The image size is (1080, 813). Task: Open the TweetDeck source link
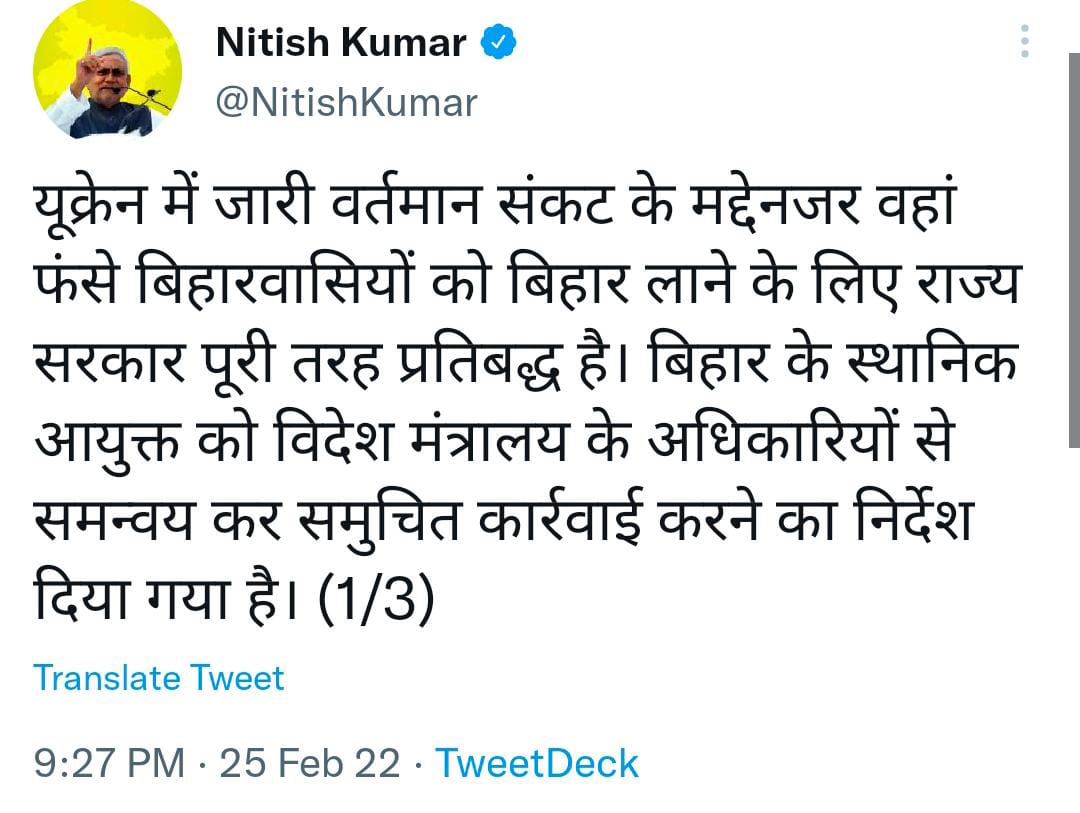537,763
